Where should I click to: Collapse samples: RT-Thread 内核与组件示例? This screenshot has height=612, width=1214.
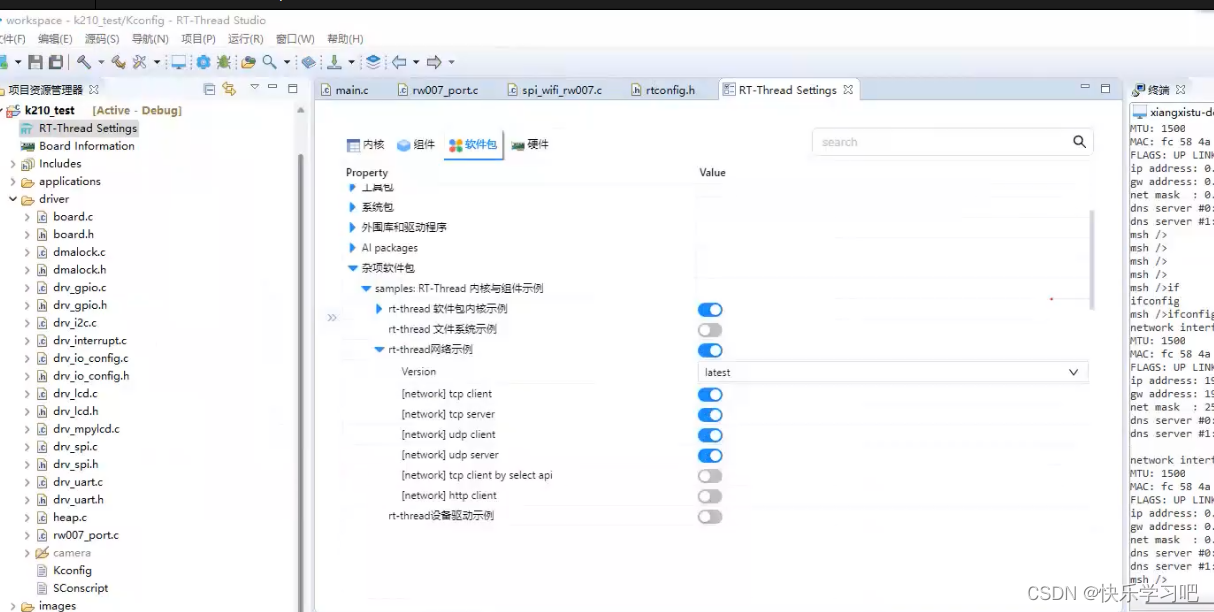(366, 288)
